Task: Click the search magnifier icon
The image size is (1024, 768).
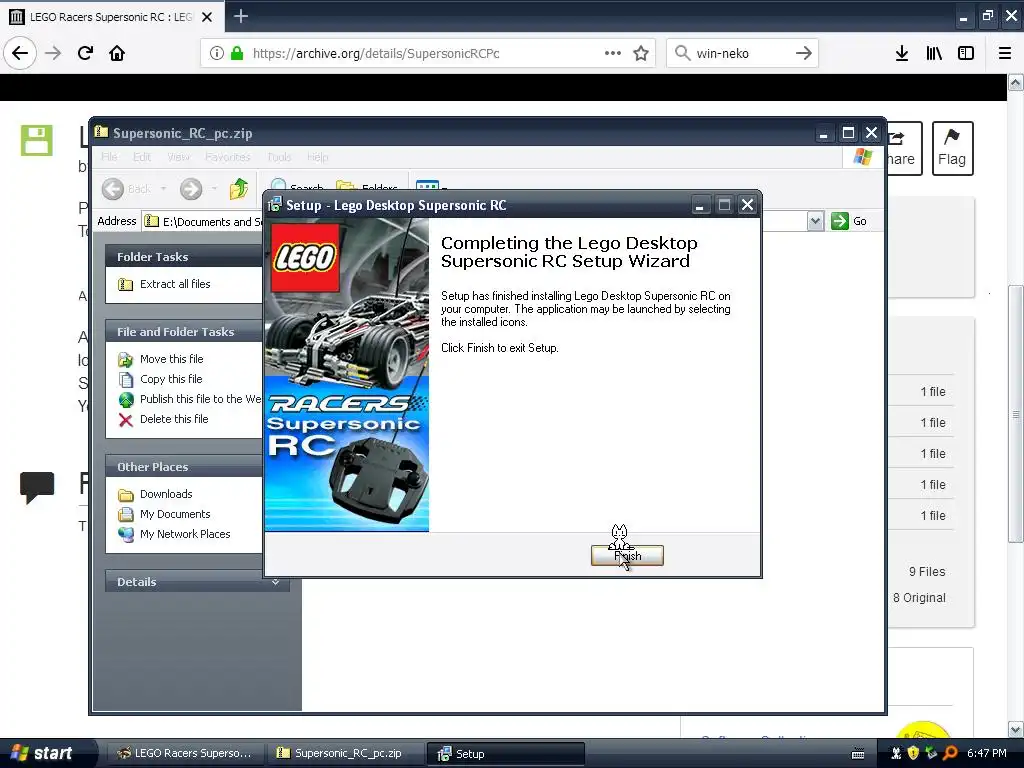Action: (x=682, y=53)
